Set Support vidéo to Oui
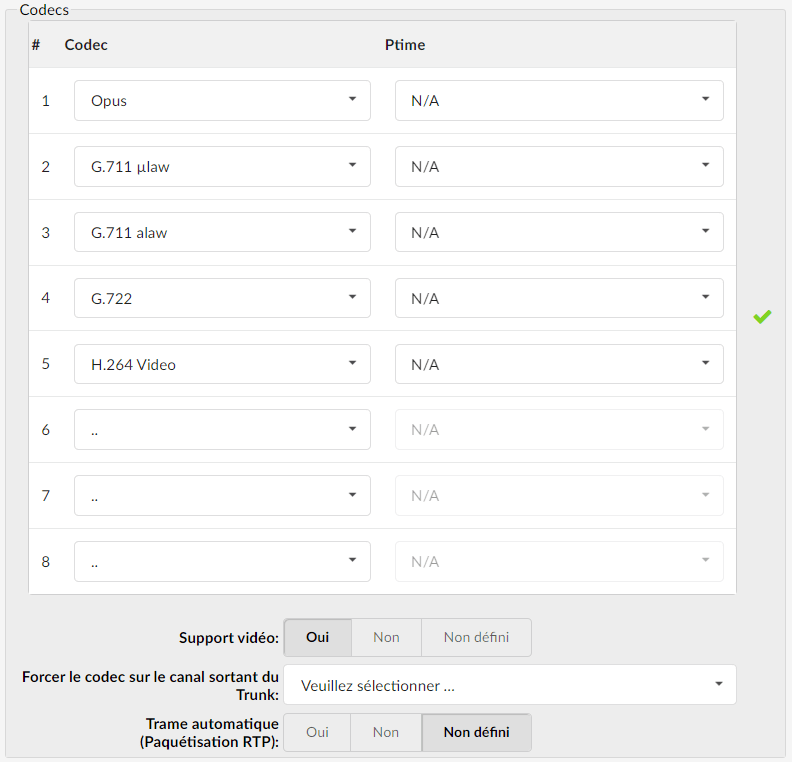 pyautogui.click(x=318, y=637)
